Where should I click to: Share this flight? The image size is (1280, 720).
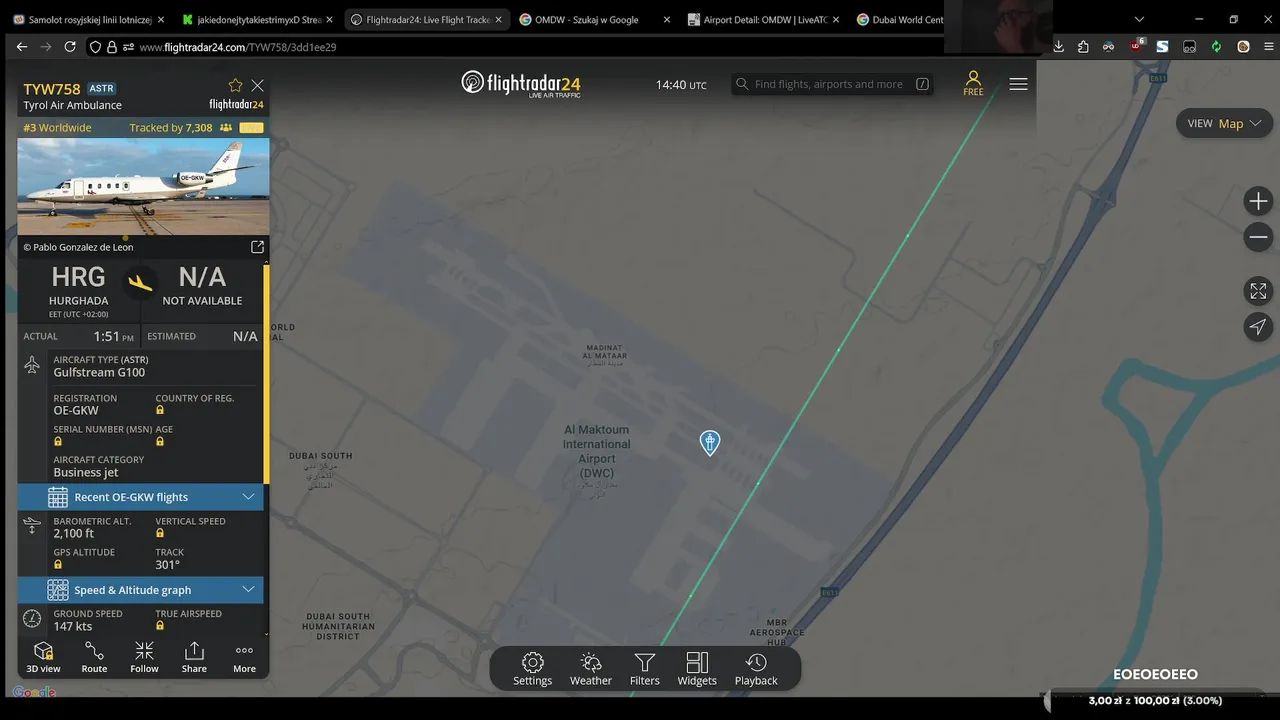[x=194, y=657]
